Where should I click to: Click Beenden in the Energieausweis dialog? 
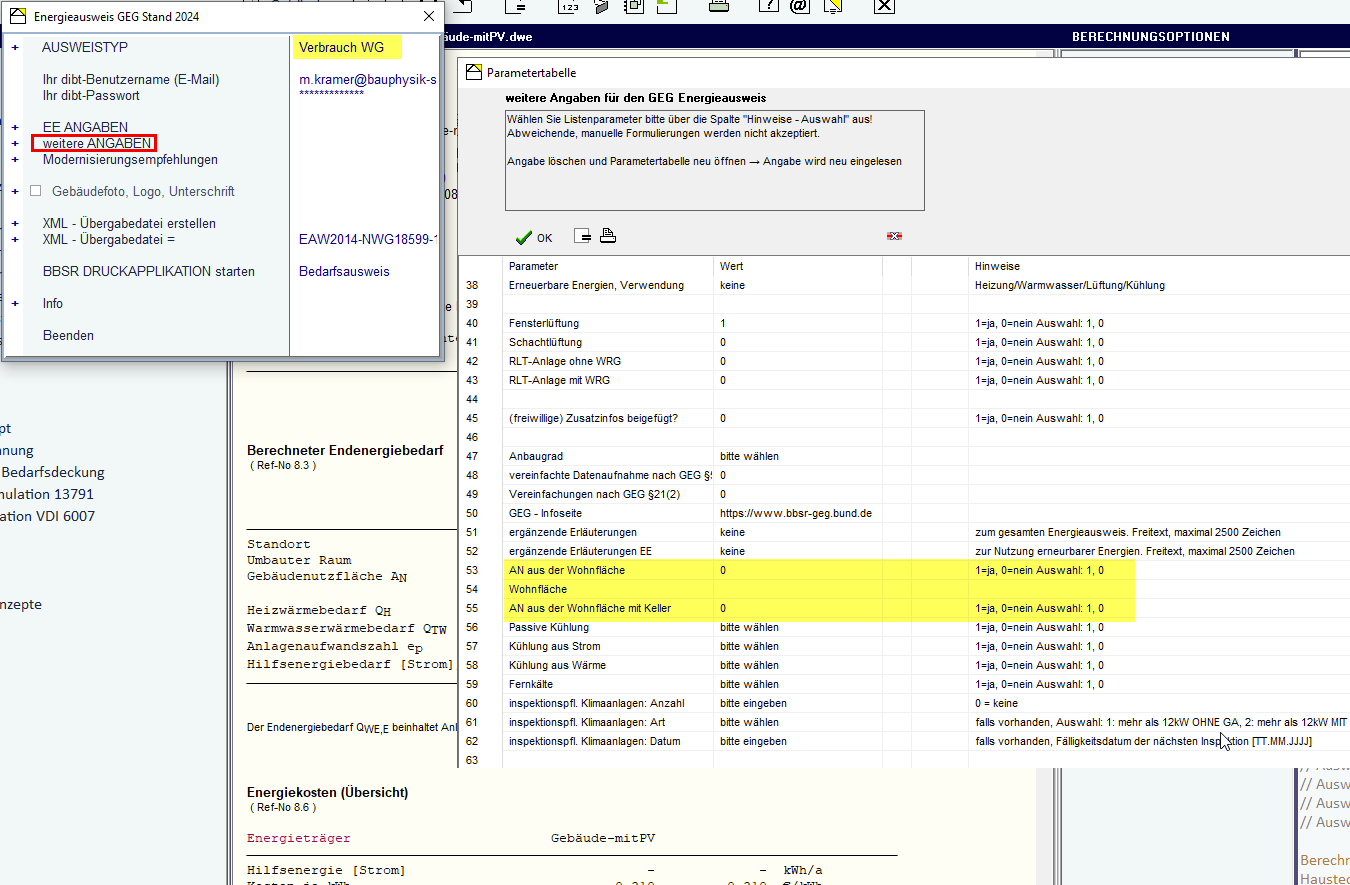68,335
